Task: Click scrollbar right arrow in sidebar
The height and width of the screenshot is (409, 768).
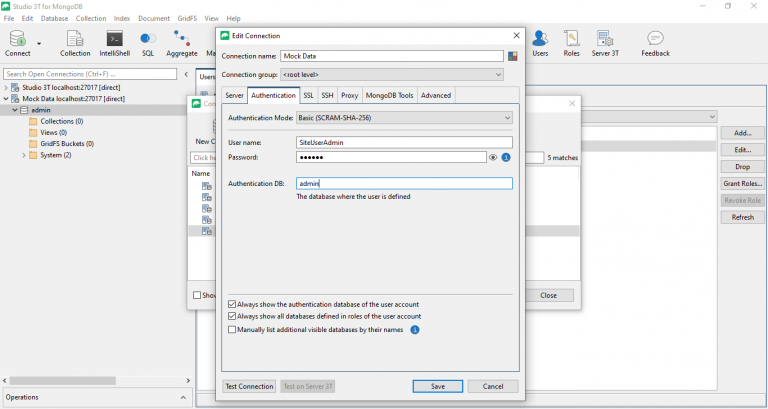Action: [188, 381]
